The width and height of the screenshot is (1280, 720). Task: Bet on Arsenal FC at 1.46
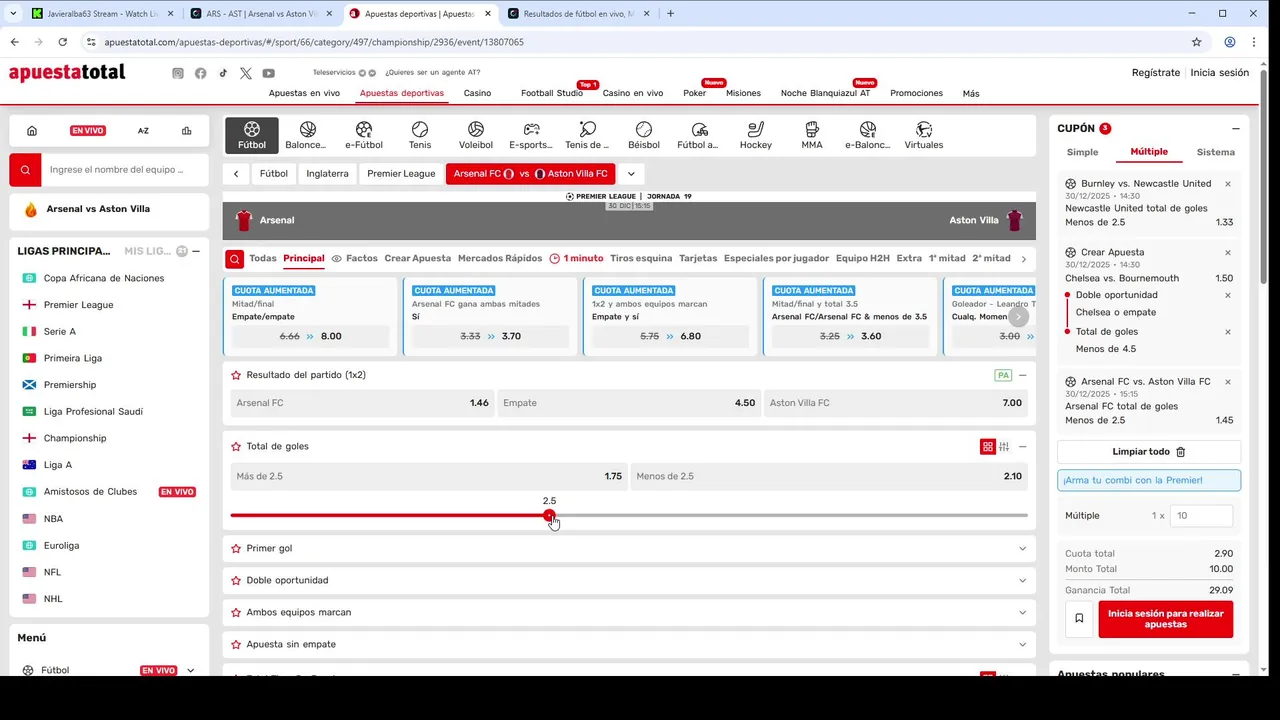(x=361, y=403)
